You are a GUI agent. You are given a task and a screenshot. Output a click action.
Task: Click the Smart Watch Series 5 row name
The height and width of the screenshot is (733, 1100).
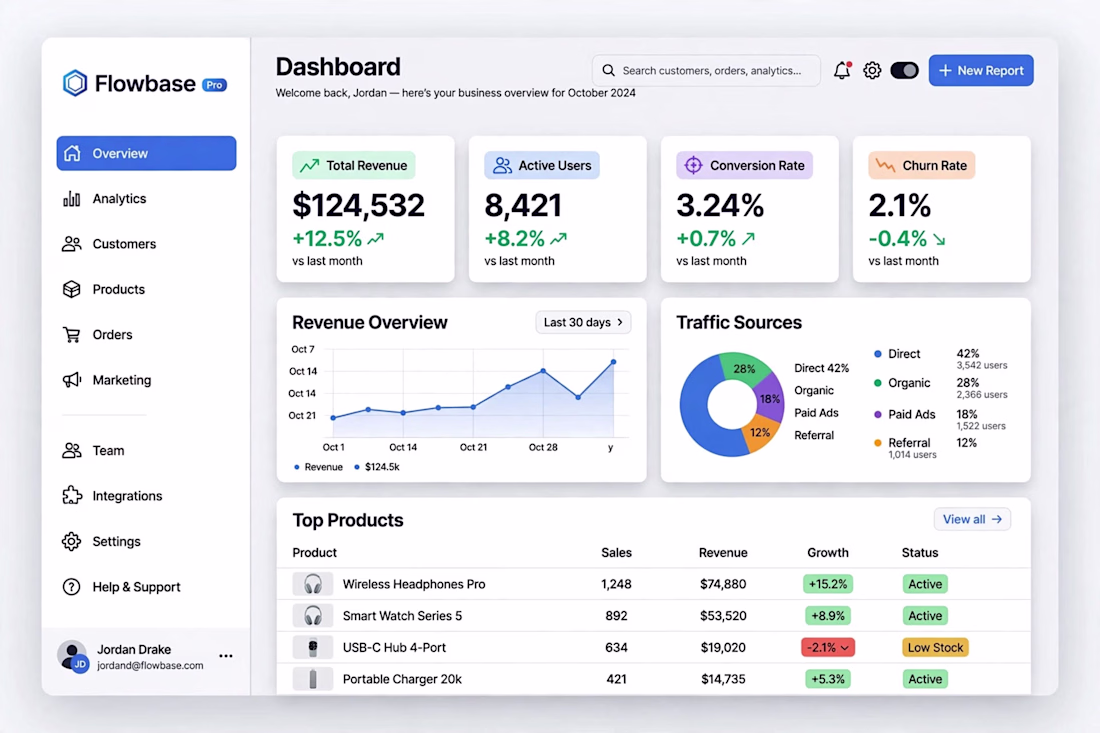(x=403, y=616)
